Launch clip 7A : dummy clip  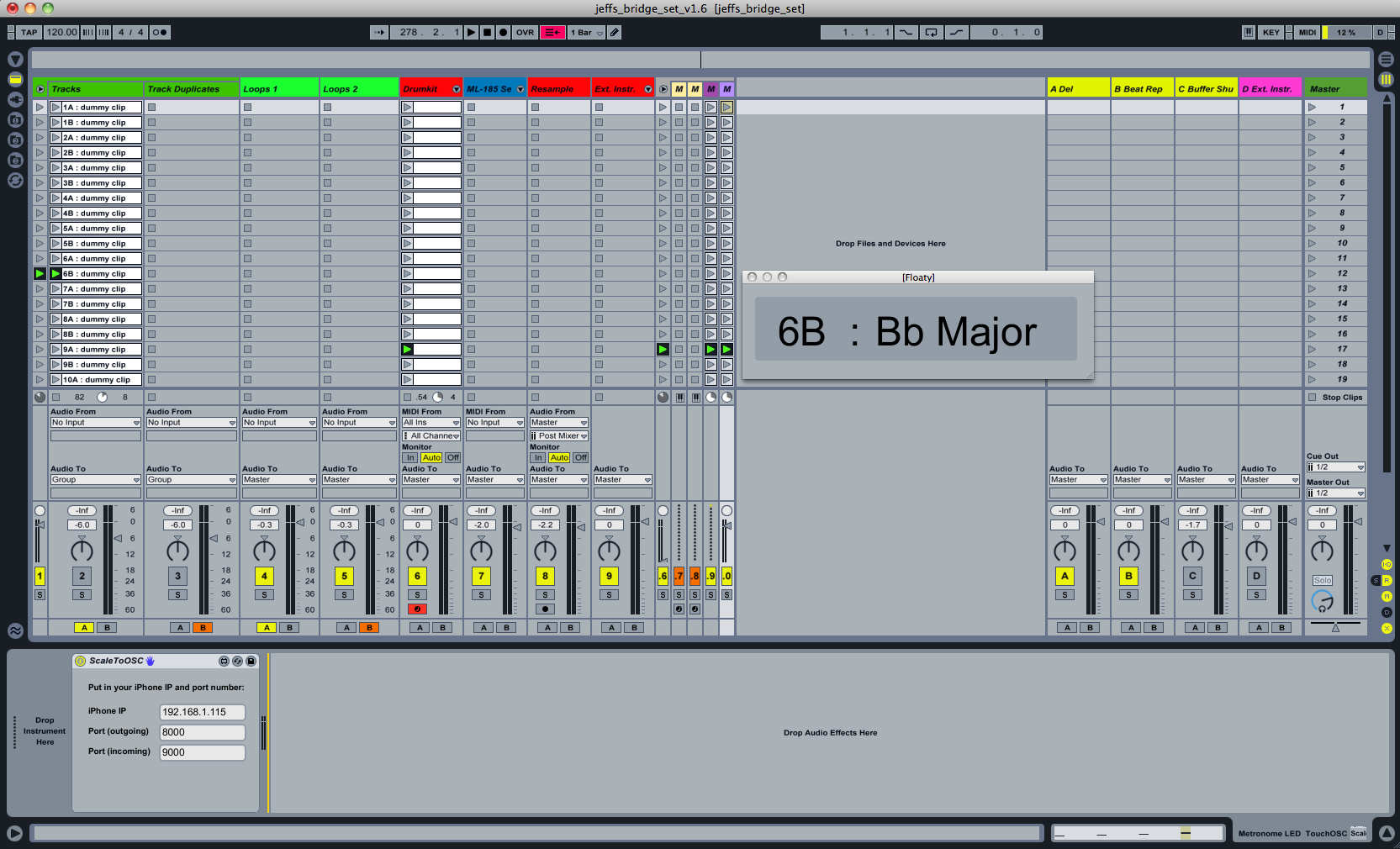tap(55, 289)
